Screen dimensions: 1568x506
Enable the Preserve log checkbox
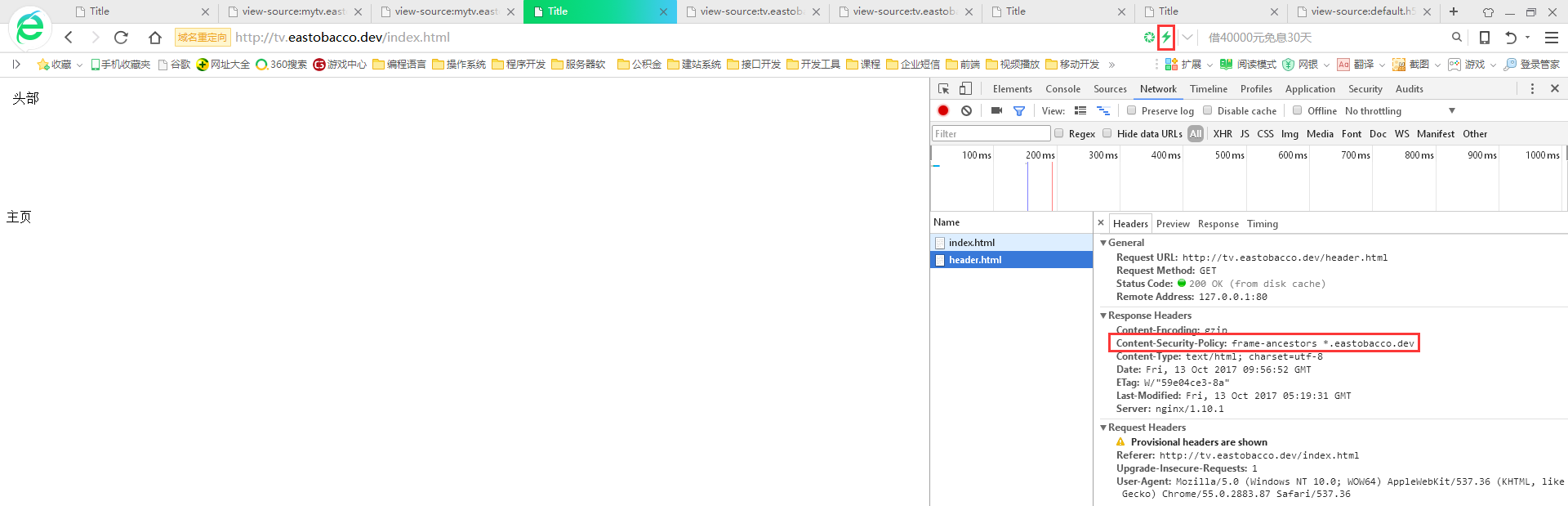(x=1131, y=110)
